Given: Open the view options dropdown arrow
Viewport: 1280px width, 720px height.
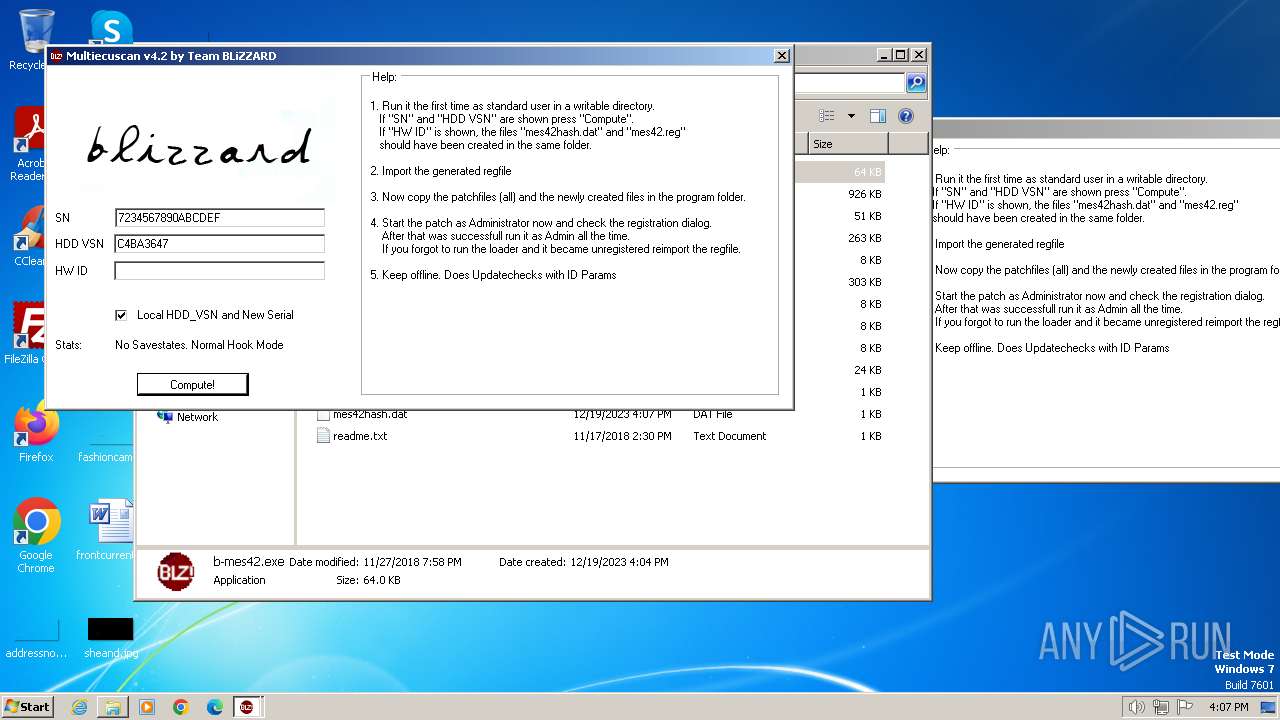Looking at the screenshot, I should tap(851, 116).
